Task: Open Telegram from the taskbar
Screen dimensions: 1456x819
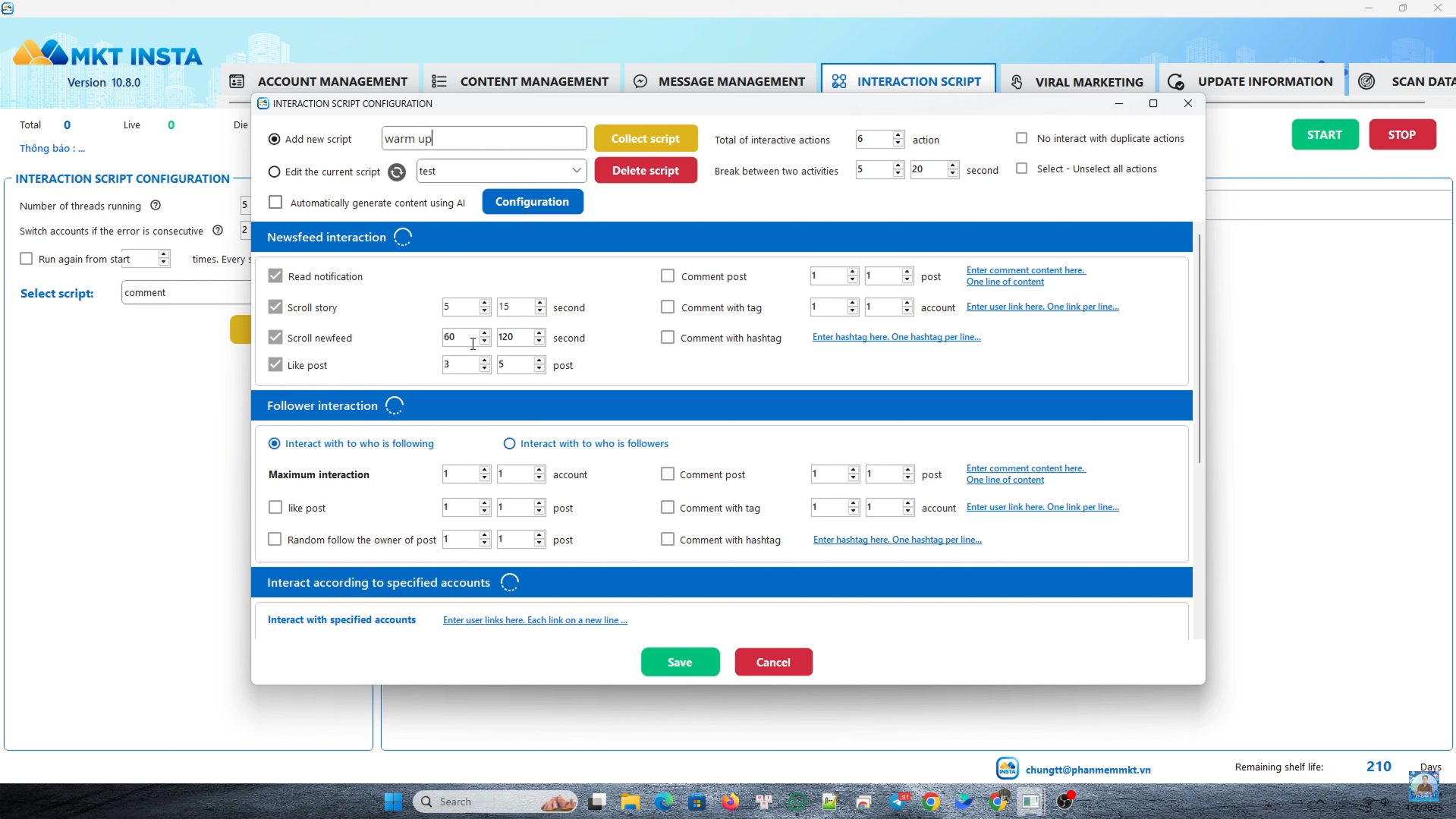Action: (899, 802)
